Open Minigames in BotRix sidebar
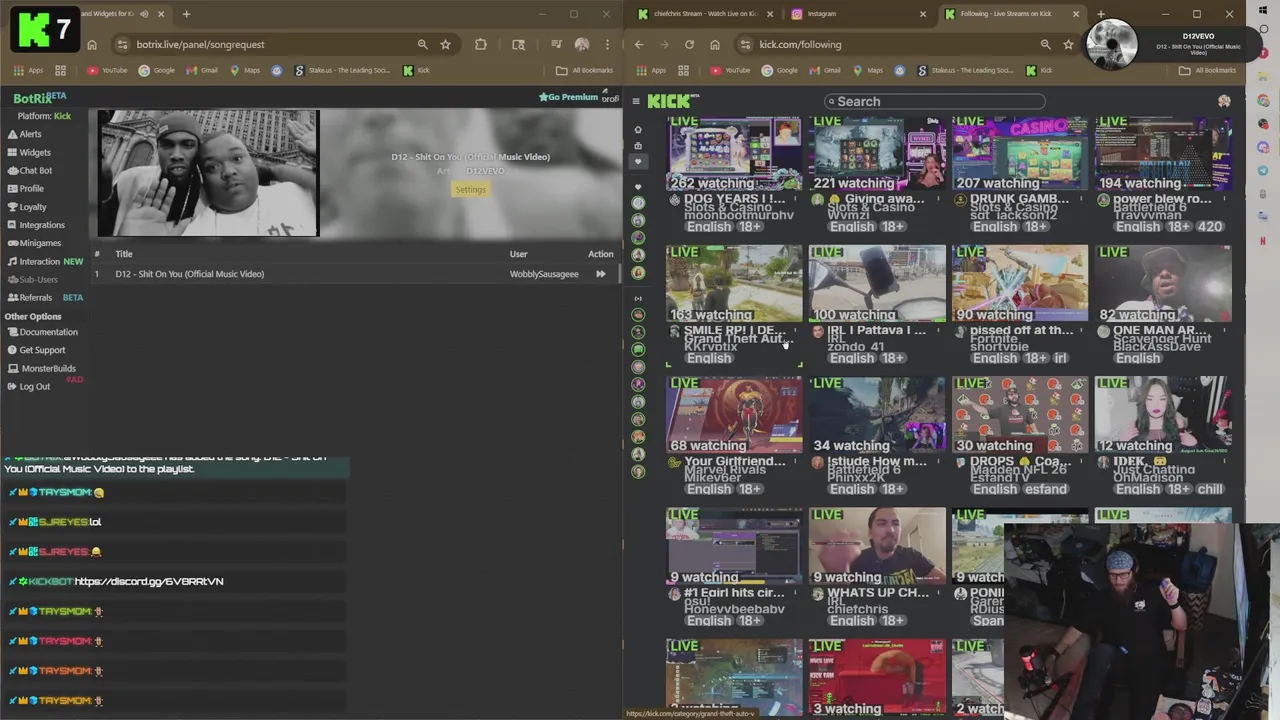This screenshot has width=1280, height=720. coord(33,243)
